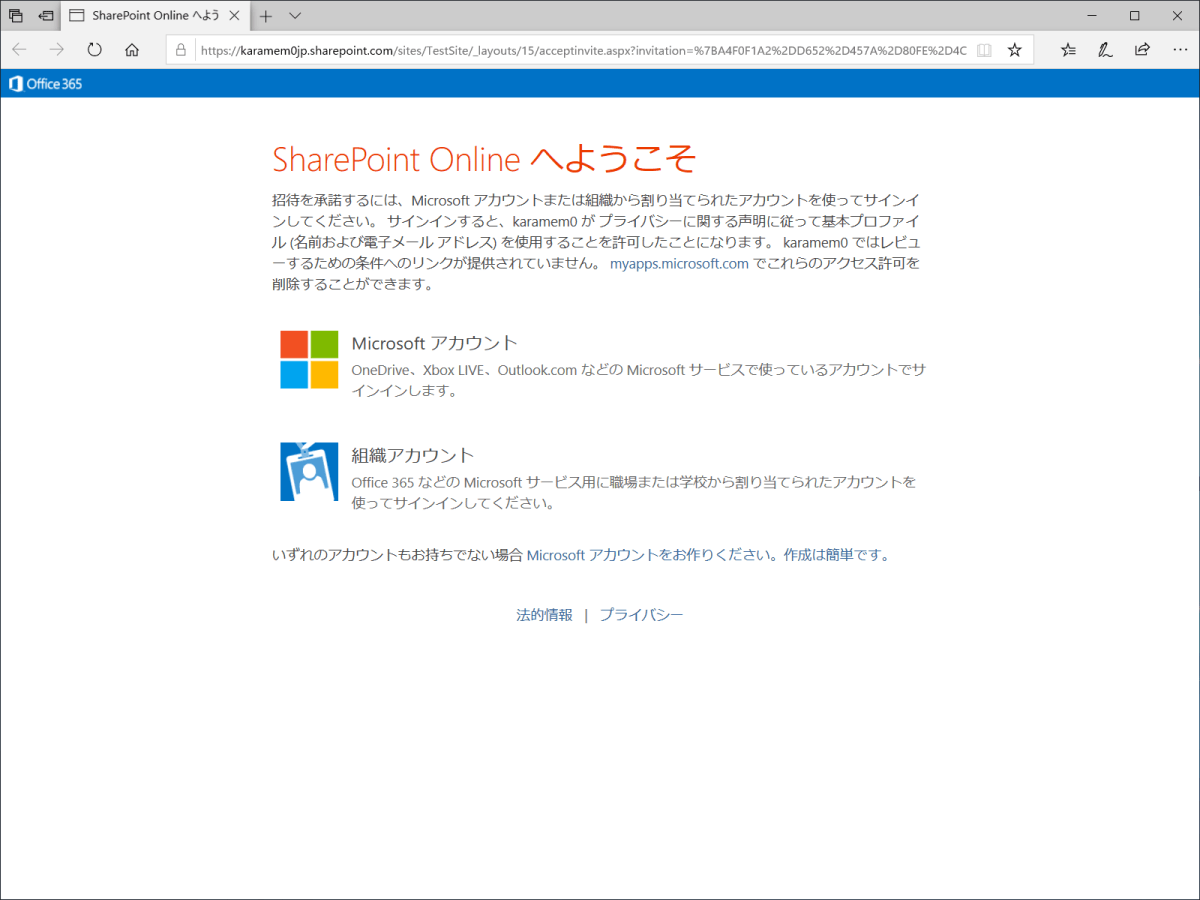The height and width of the screenshot is (900, 1200).
Task: Click the address bar URL field
Action: [583, 50]
